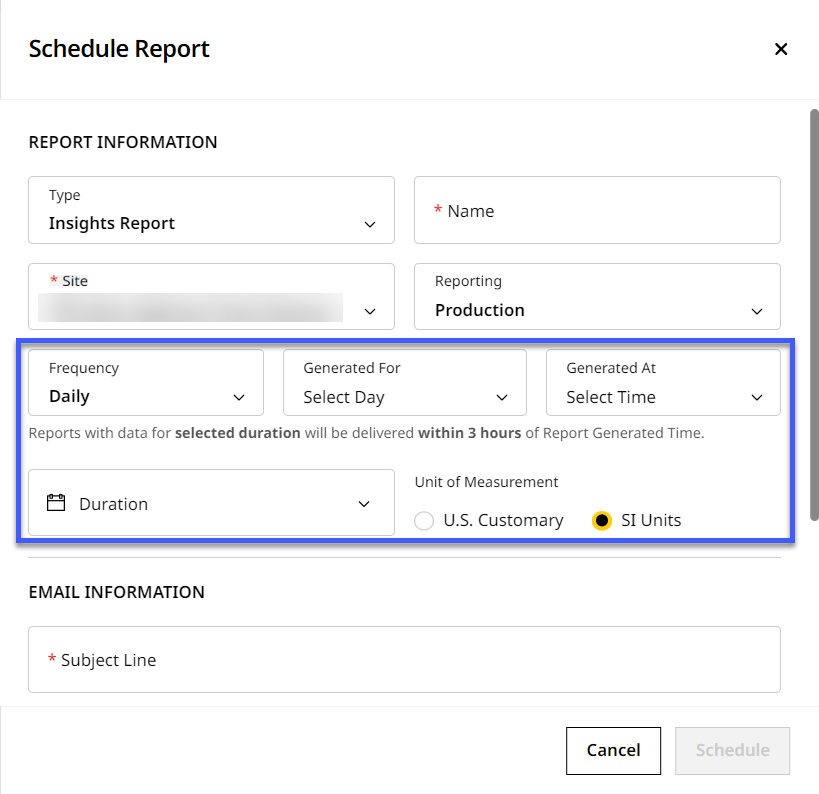The image size is (819, 794).
Task: Click the Cancel button
Action: pos(613,750)
